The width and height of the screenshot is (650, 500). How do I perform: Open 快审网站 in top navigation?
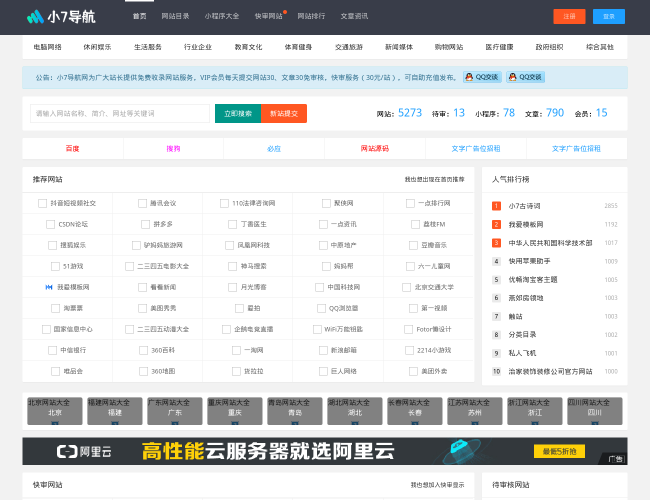point(269,16)
